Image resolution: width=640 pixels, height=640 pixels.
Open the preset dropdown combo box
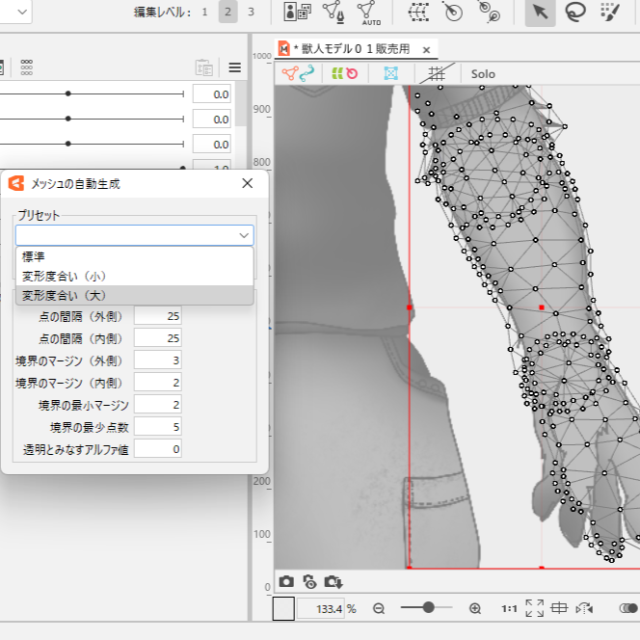click(x=134, y=235)
